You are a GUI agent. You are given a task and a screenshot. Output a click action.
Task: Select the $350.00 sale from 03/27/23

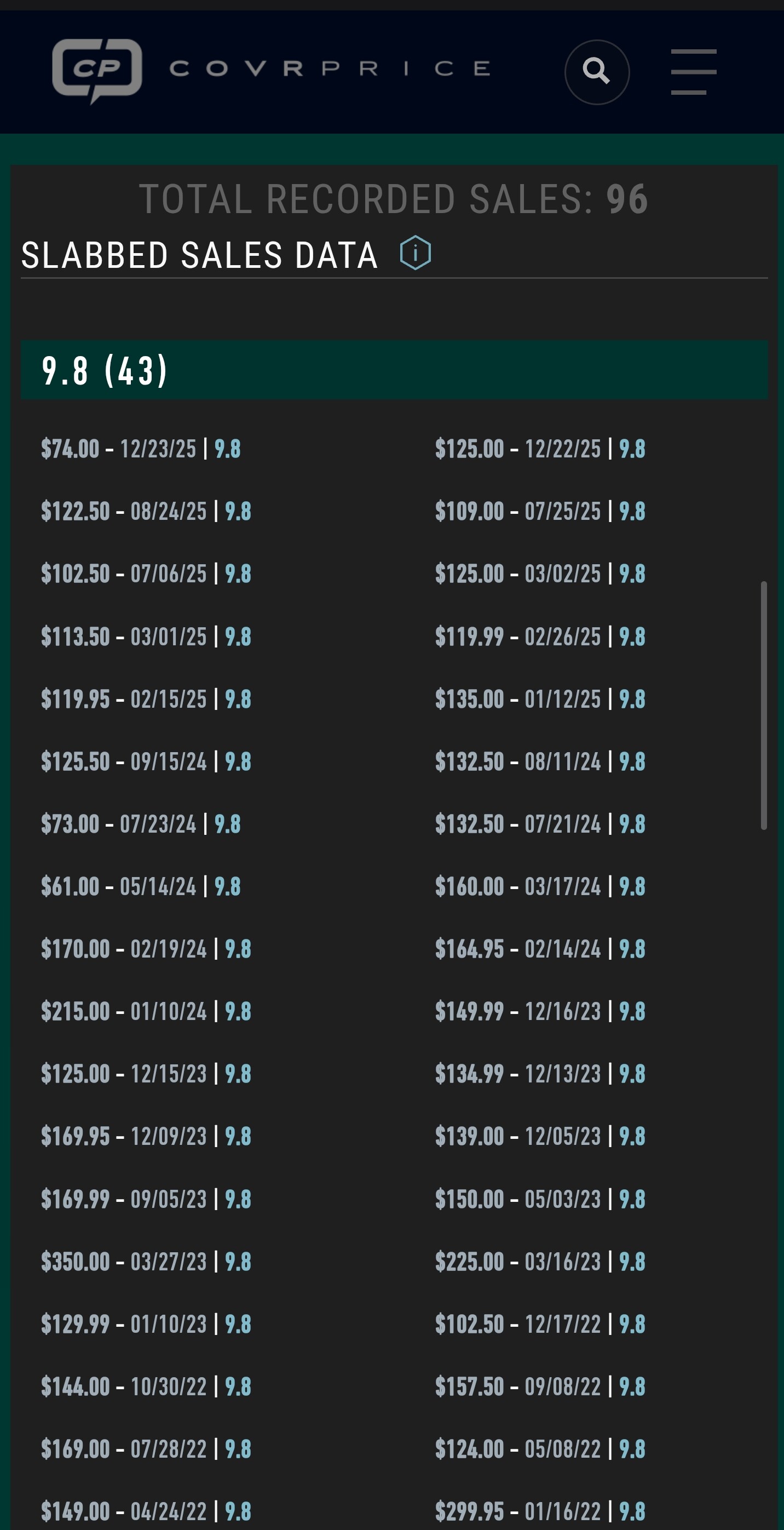click(146, 1262)
